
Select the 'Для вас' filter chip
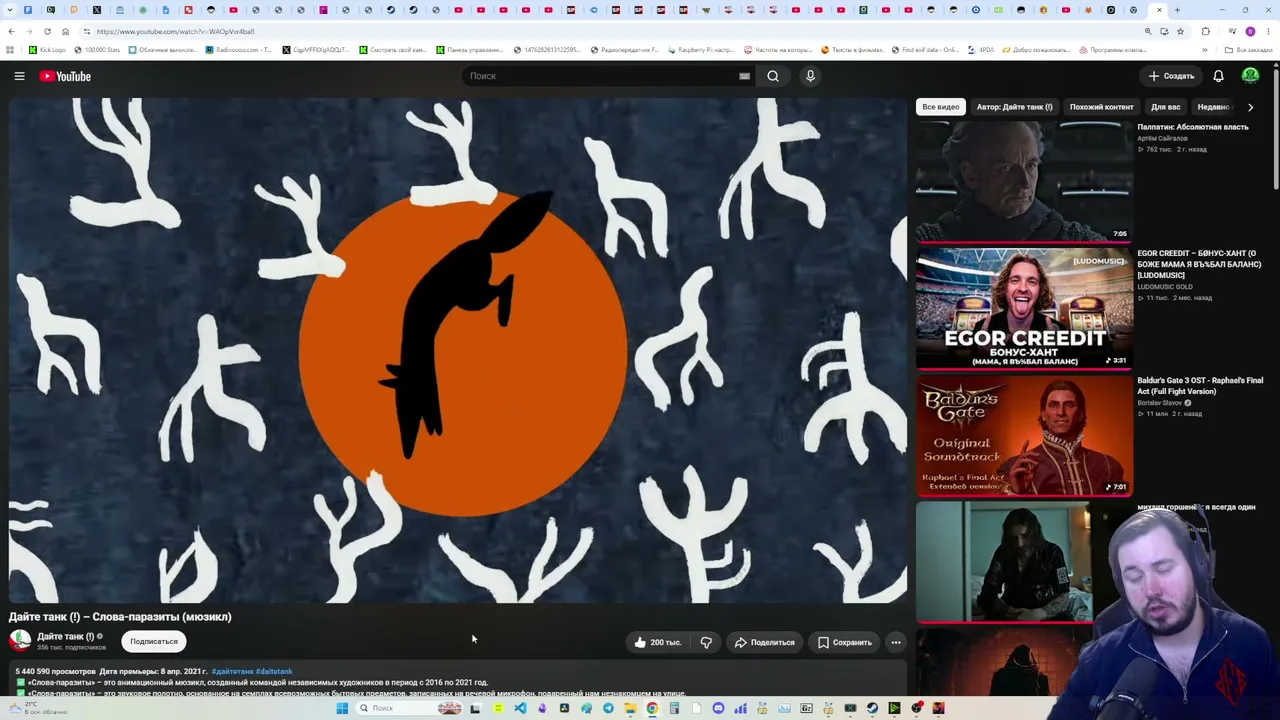(x=1165, y=107)
